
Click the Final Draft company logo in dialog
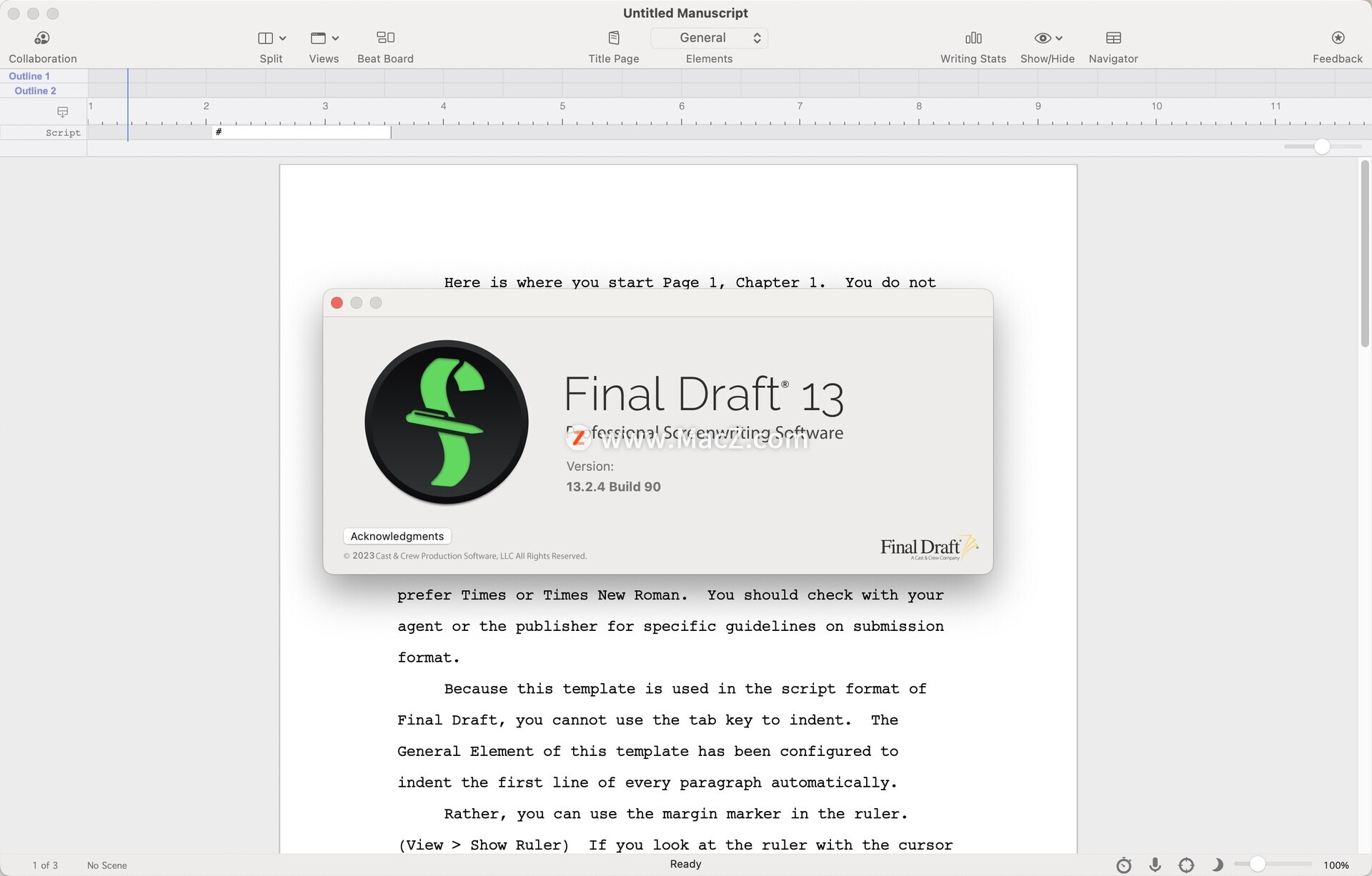929,548
